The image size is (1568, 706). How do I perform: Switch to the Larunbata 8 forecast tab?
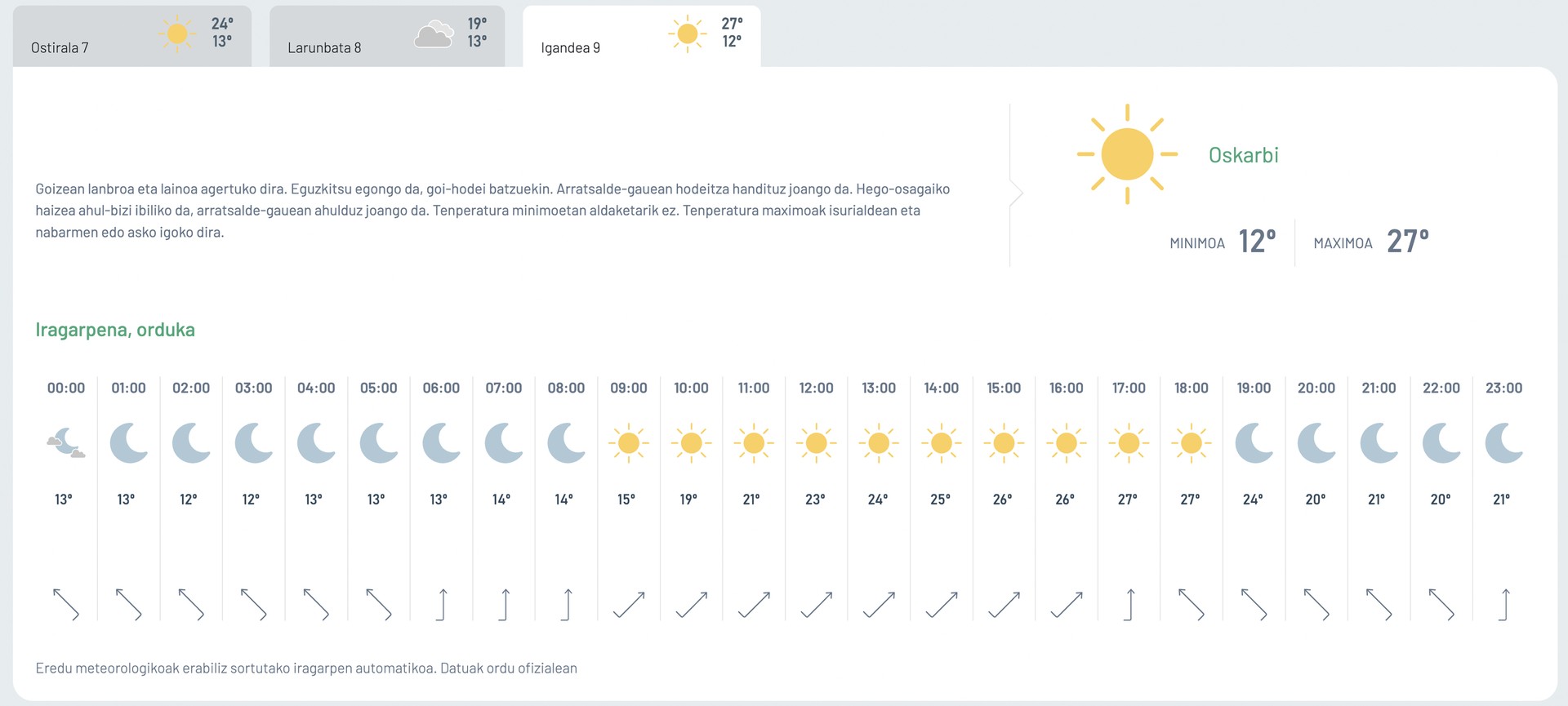point(387,36)
